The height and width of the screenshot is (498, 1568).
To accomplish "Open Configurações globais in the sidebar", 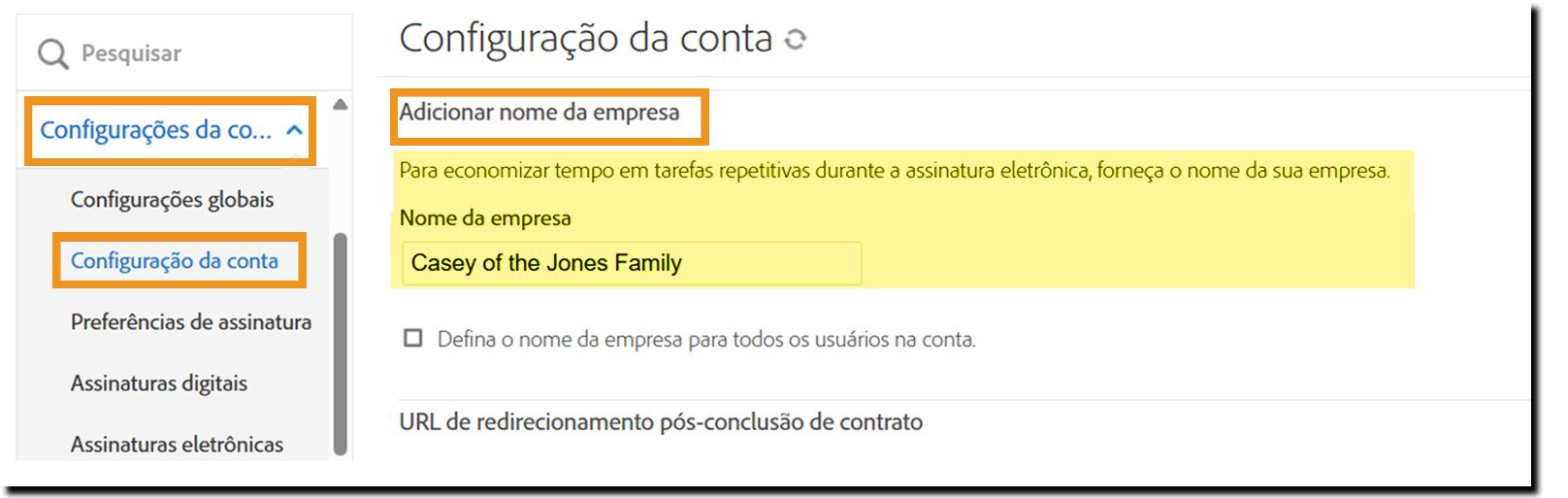I will (172, 200).
